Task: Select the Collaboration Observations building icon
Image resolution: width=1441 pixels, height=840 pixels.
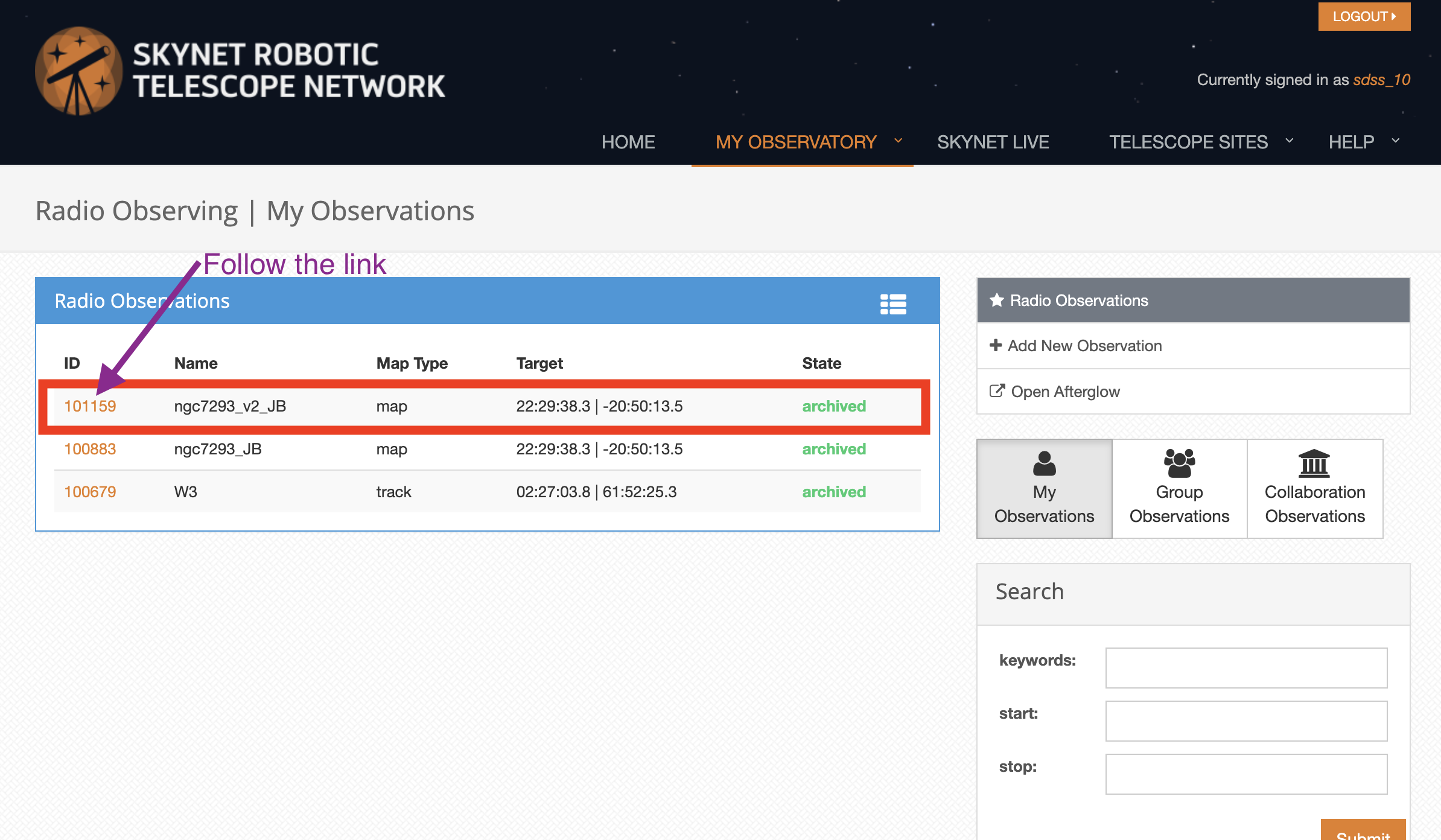Action: [1314, 463]
